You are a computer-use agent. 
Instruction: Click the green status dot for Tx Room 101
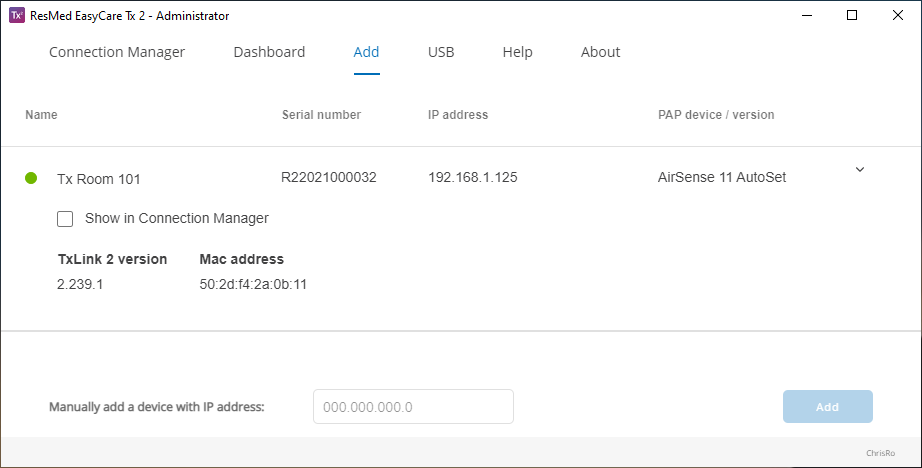(31, 178)
